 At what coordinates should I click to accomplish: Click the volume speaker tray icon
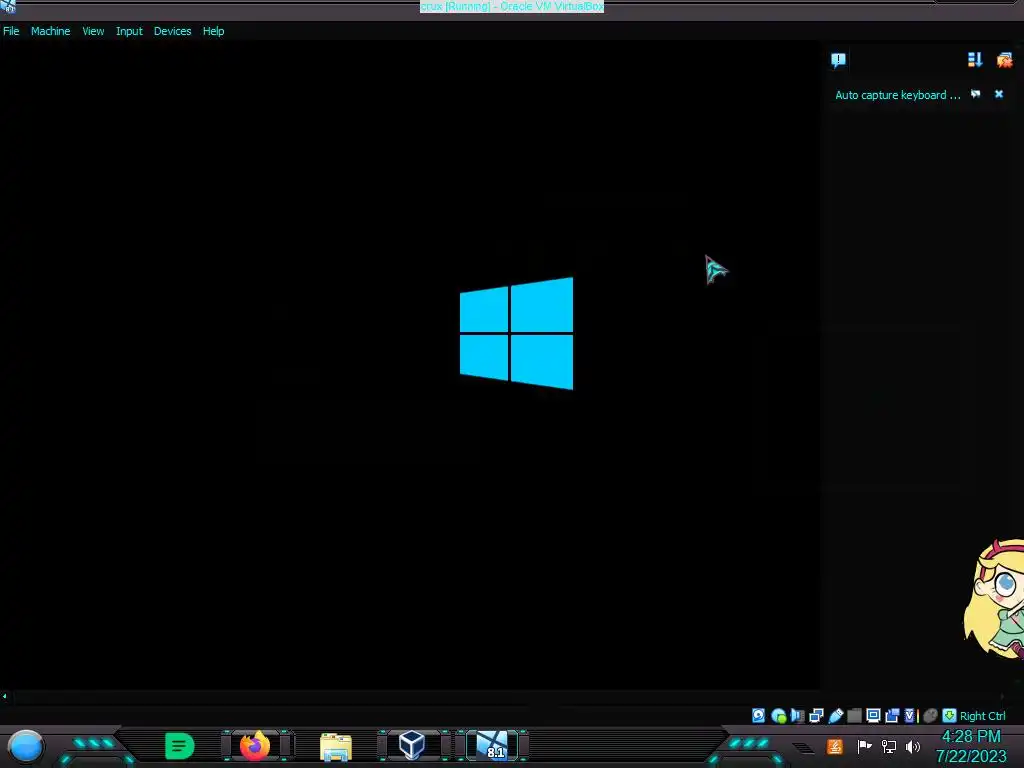click(913, 746)
